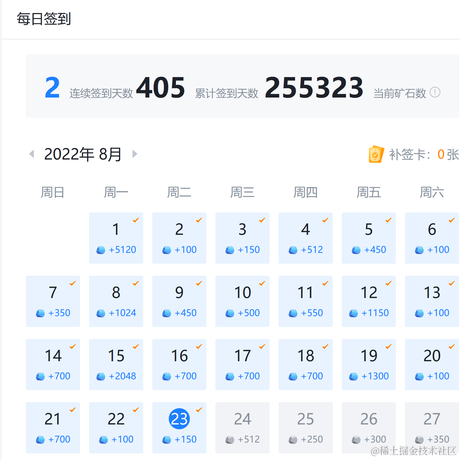The height and width of the screenshot is (460, 460).
Task: Click 补签卡 make-up card label
Action: pos(410,155)
